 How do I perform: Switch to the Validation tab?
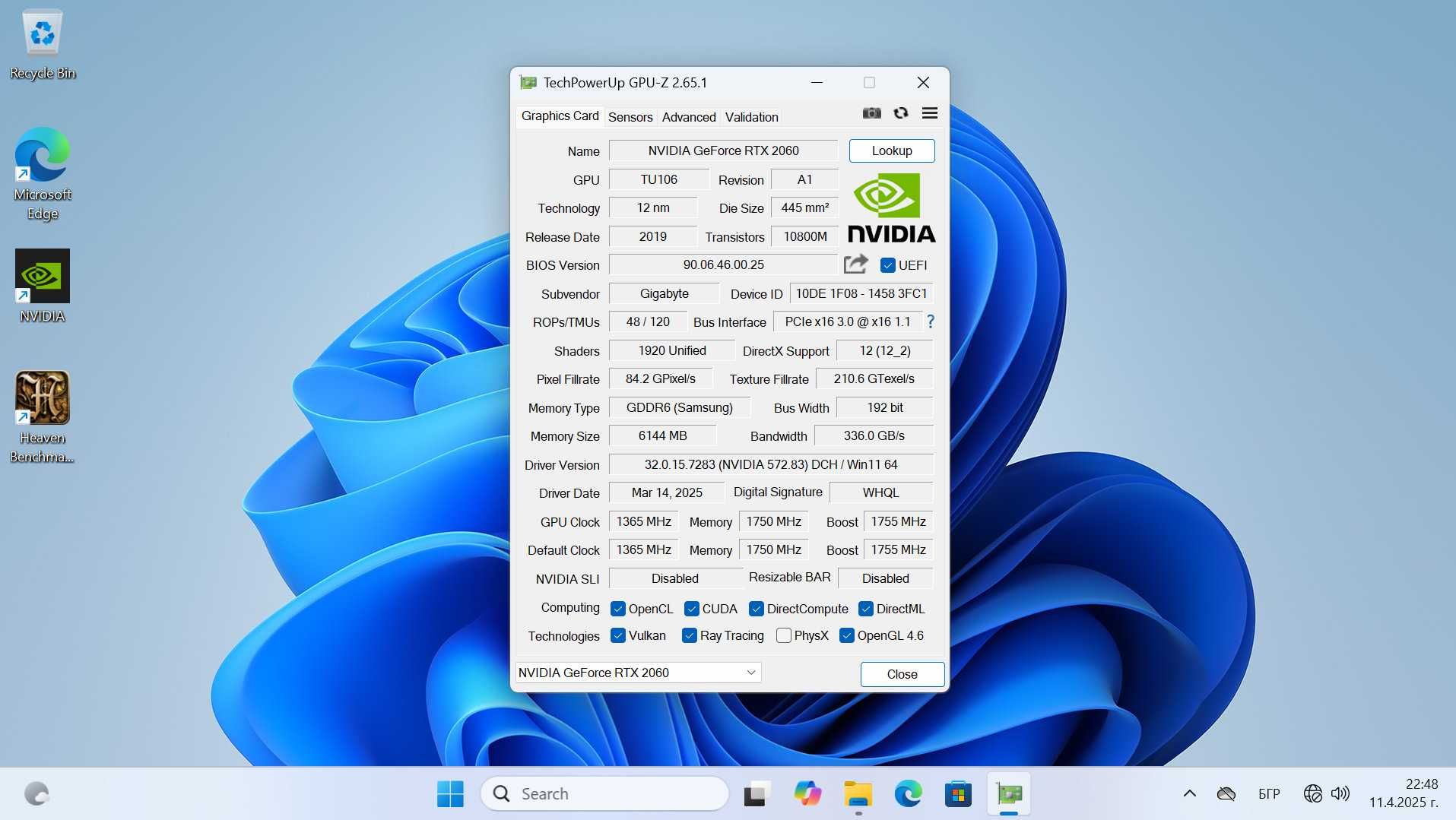[751, 117]
